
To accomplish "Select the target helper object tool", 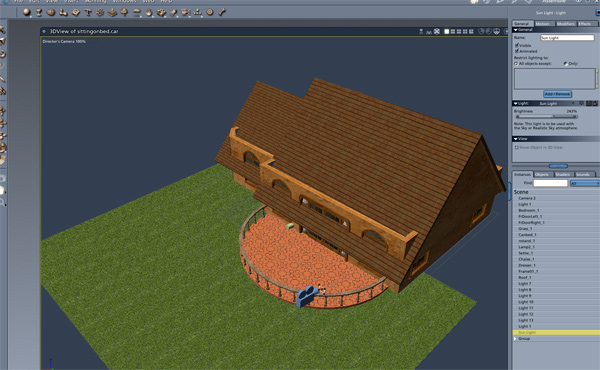I will (210, 12).
